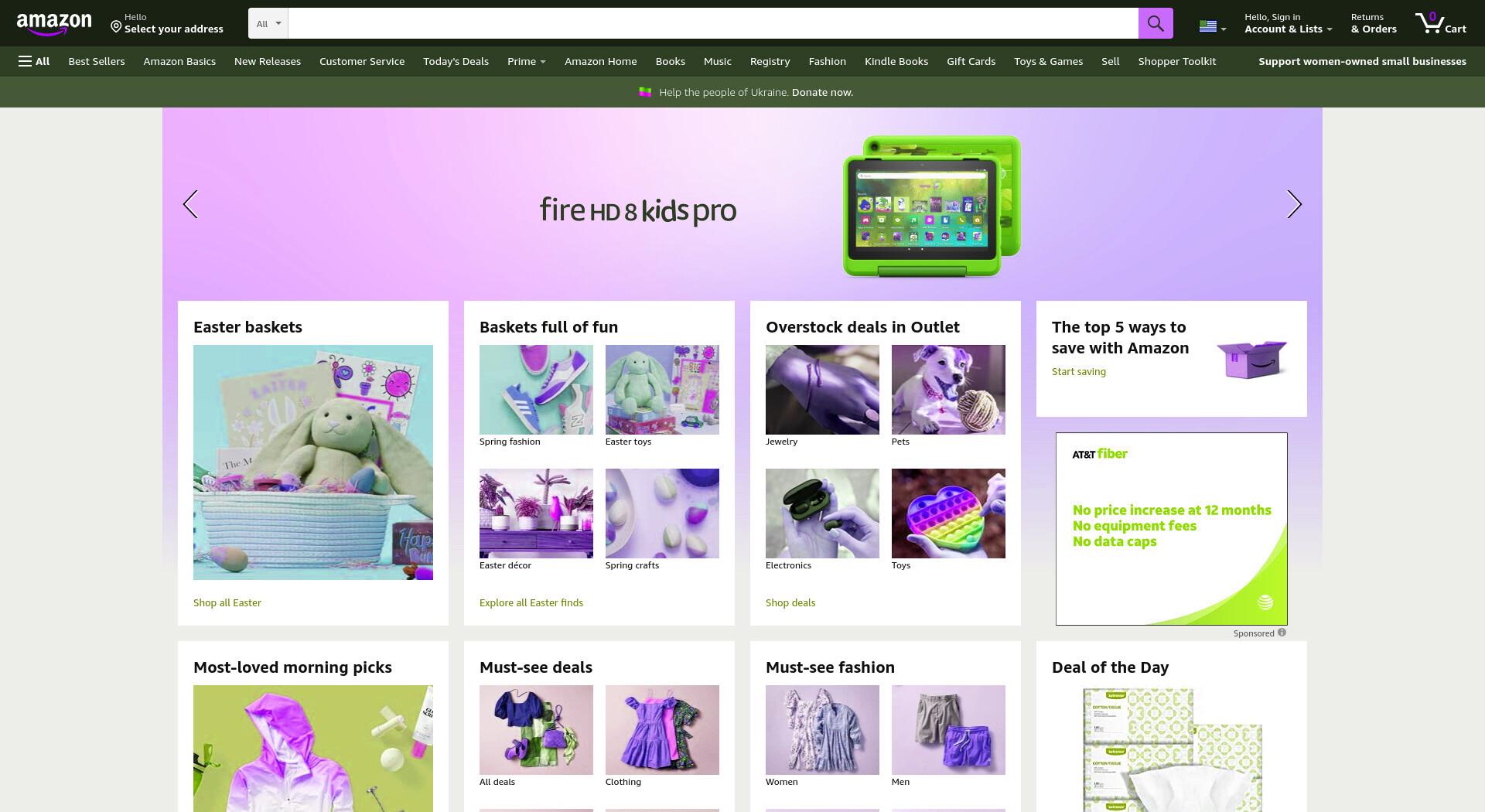
Task: Click the Fire tablet image in banner
Action: 932,206
